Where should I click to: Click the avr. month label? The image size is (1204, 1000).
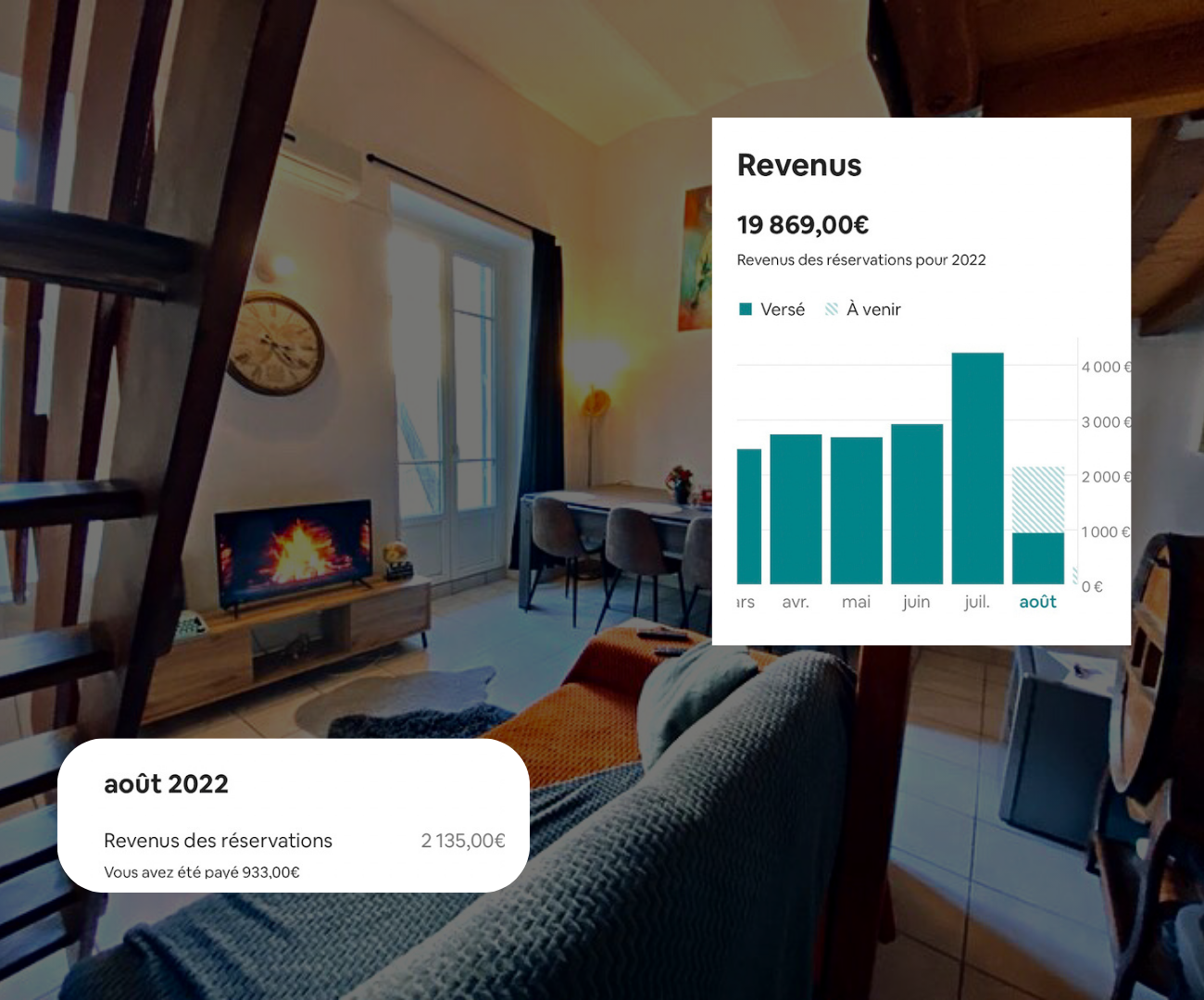(x=796, y=602)
